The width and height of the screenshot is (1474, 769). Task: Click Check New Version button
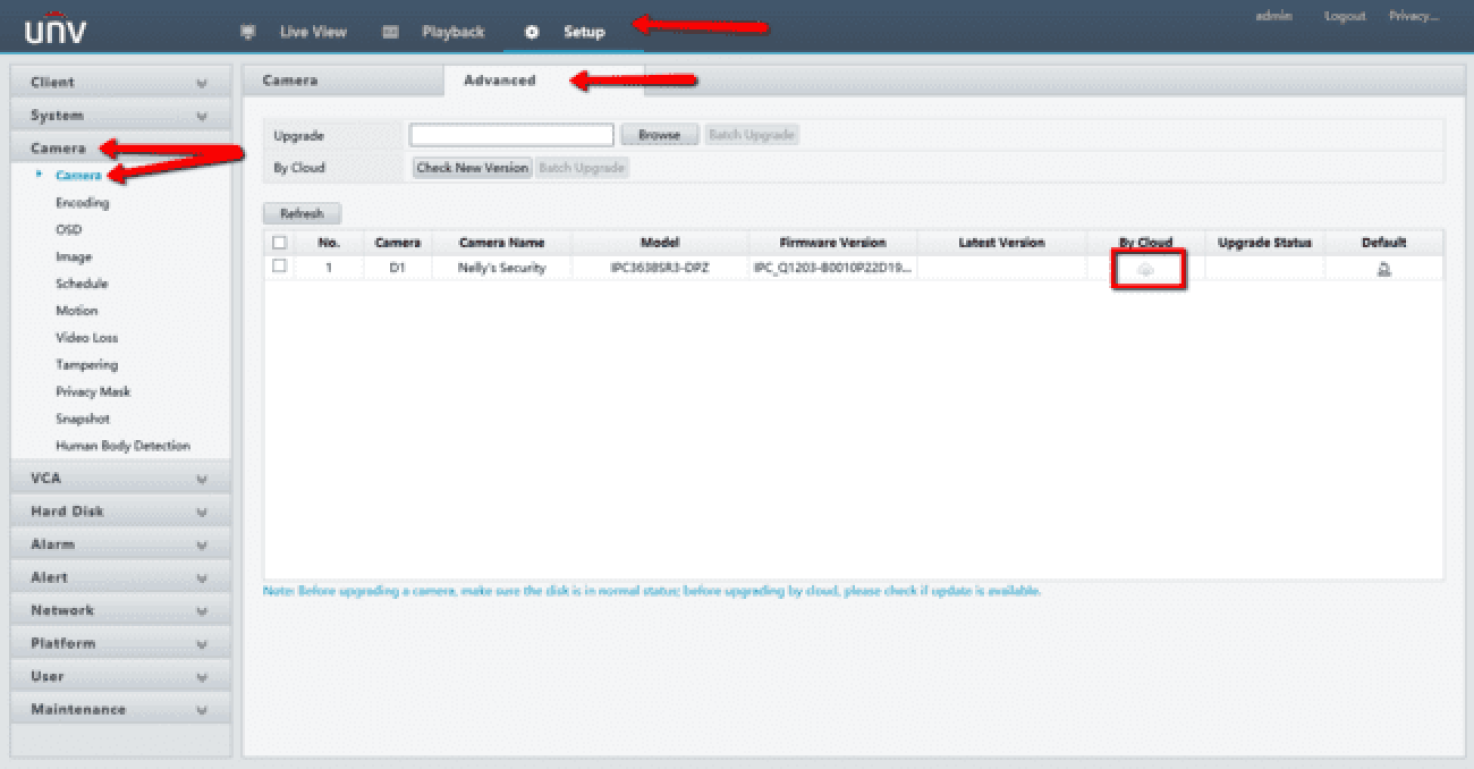click(472, 168)
